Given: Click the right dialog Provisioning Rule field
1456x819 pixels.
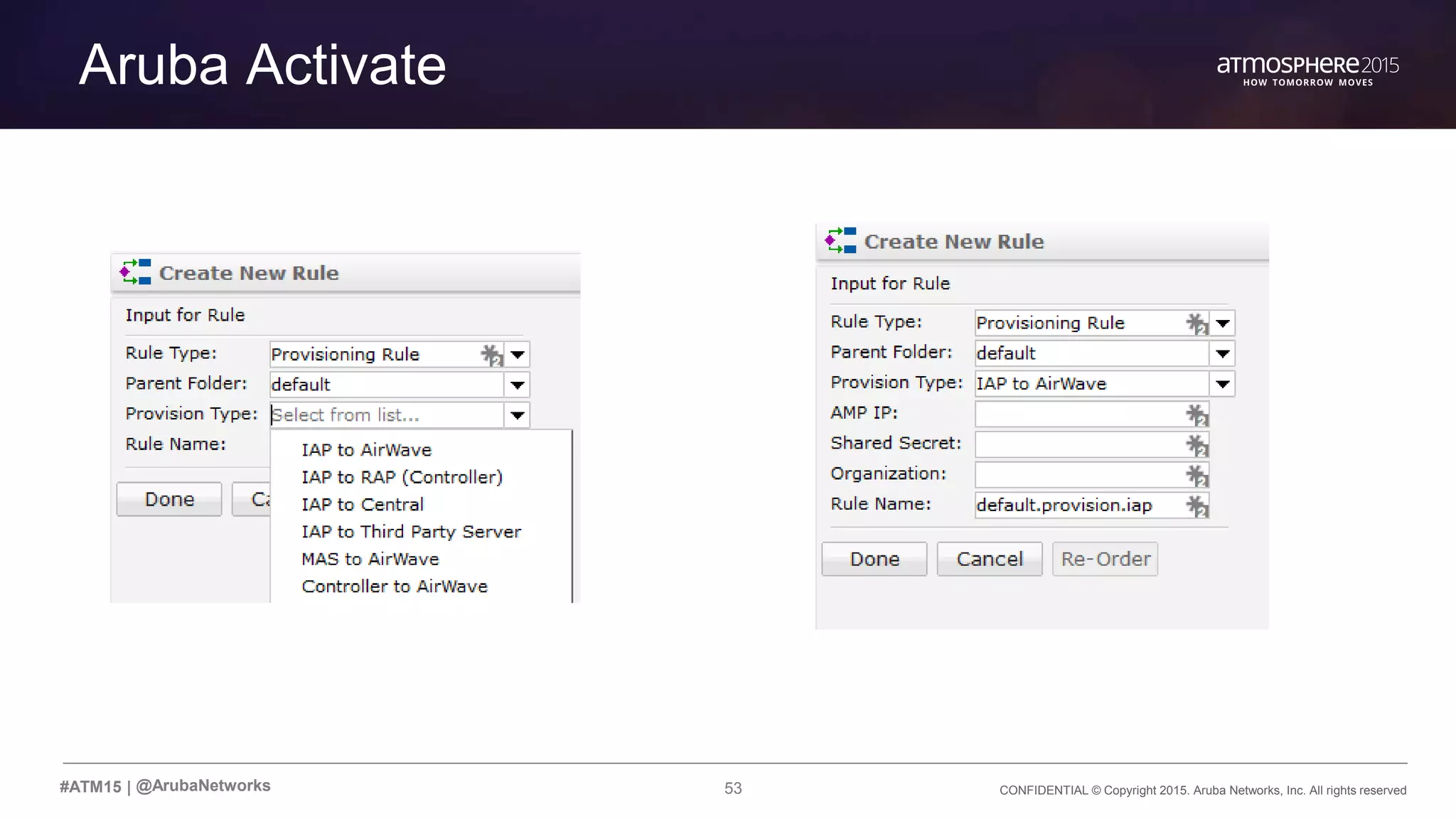Looking at the screenshot, I should 1092,323.
